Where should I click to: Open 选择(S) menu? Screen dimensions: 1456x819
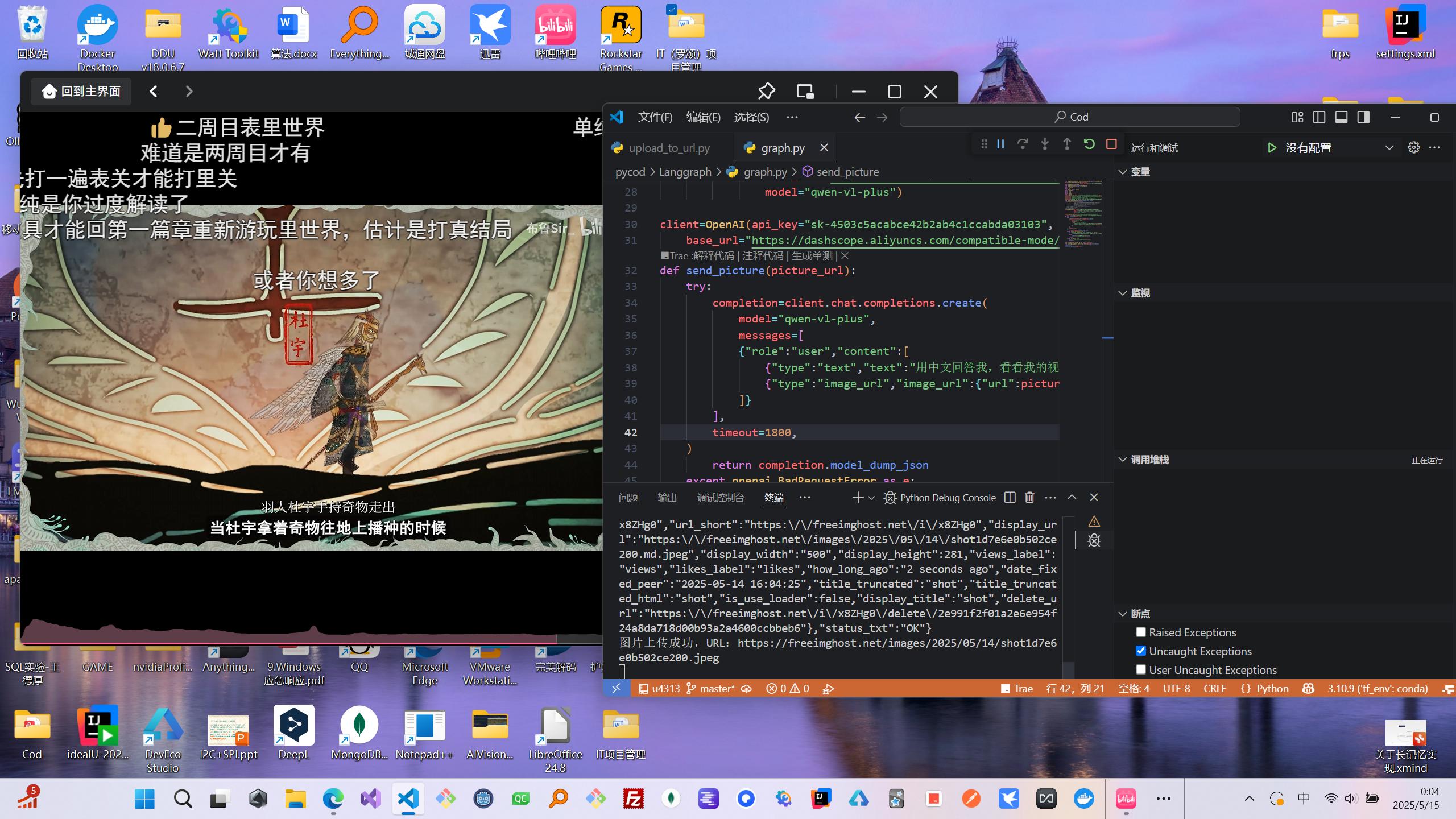pos(751,117)
